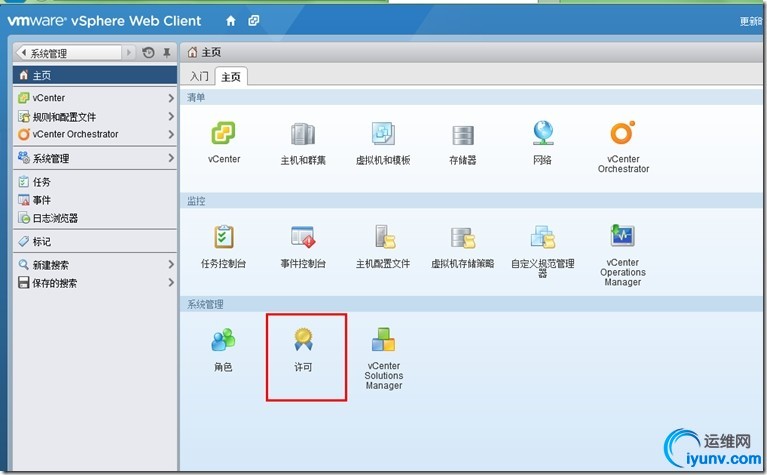Image resolution: width=767 pixels, height=475 pixels.
Task: Open Hosts and Clusters (主机和群集) icon
Action: click(303, 134)
